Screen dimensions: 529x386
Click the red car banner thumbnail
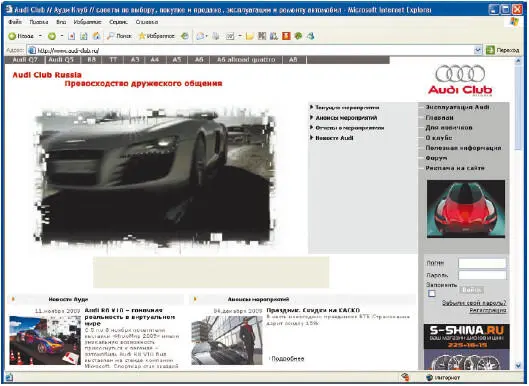(466, 209)
